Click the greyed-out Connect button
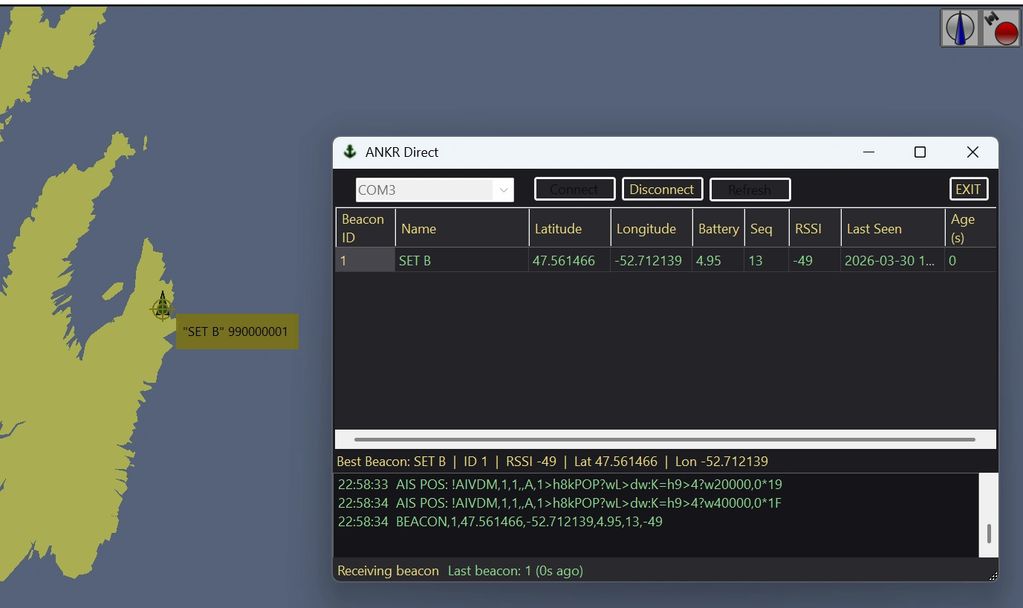The height and width of the screenshot is (608, 1023). (x=574, y=189)
